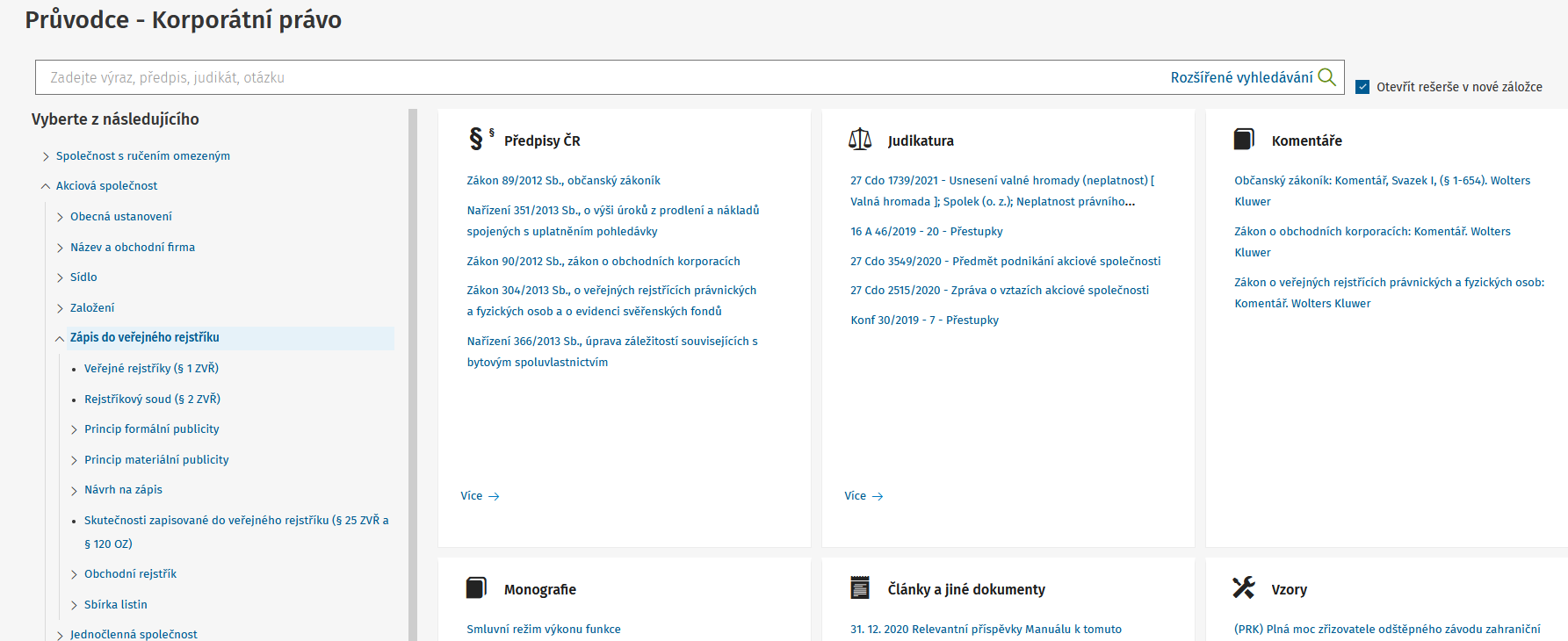Click the document icon beside Články a jiné dokumenty
Image resolution: width=1568 pixels, height=641 pixels.
pyautogui.click(x=860, y=587)
